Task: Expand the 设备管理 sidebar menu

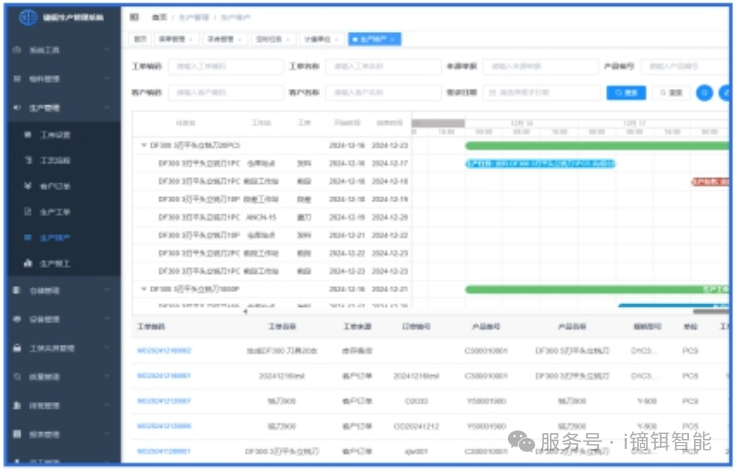Action: tap(107, 320)
